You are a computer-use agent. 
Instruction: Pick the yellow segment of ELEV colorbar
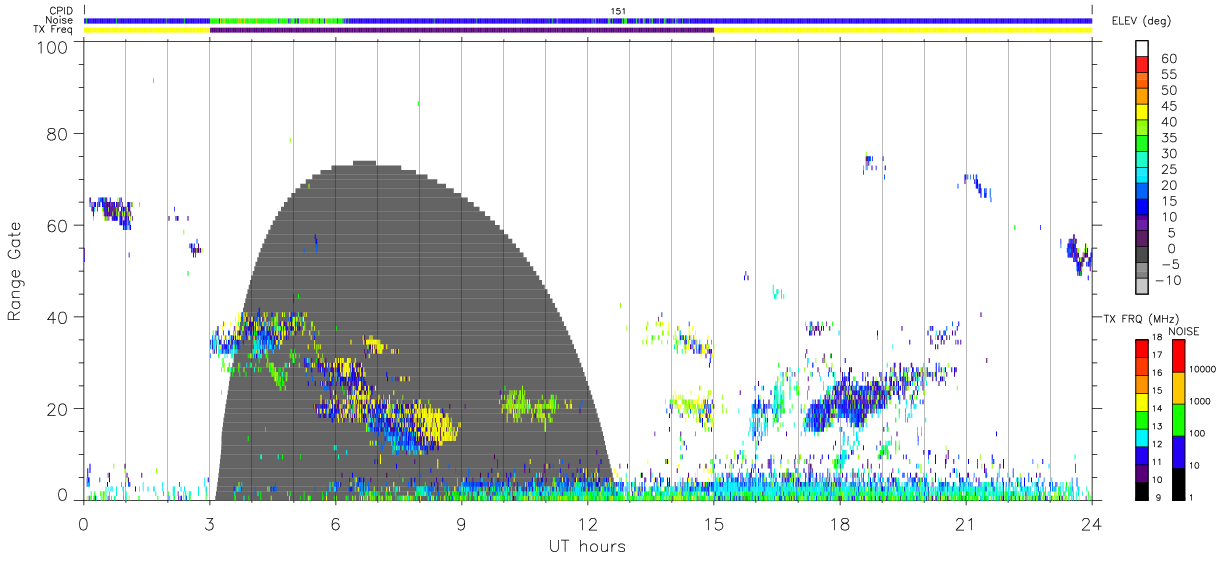coord(1142,113)
